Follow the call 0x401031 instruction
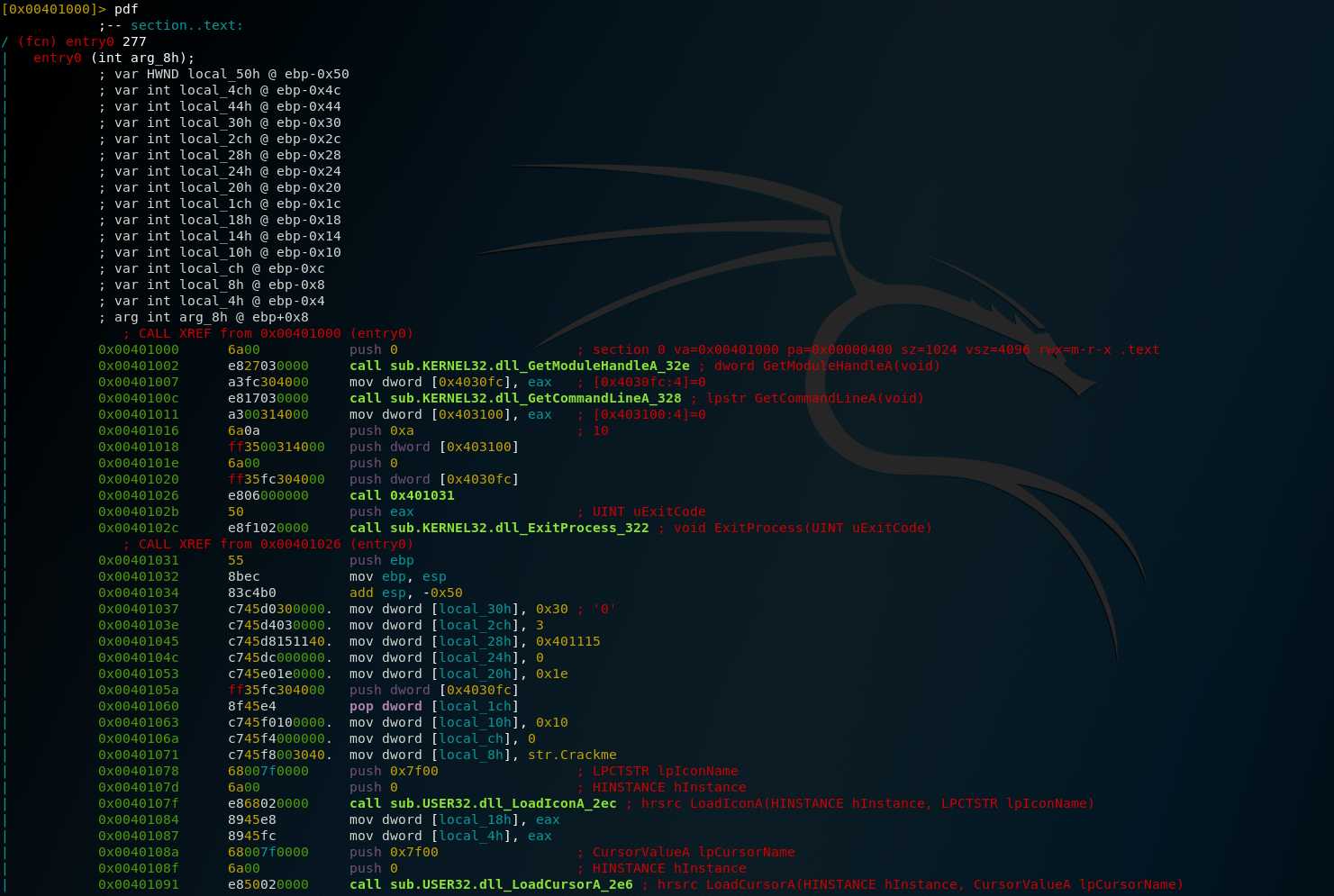 pyautogui.click(x=402, y=495)
